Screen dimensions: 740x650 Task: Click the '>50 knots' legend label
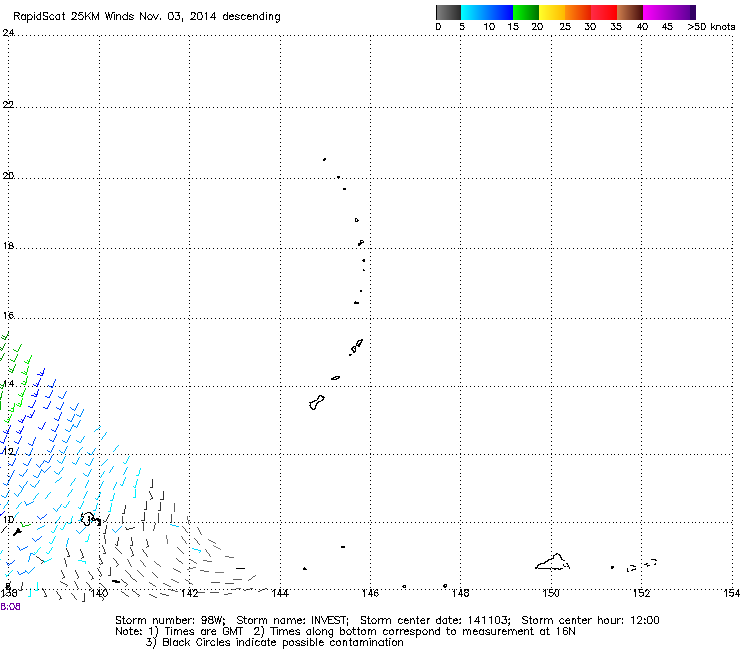711,27
